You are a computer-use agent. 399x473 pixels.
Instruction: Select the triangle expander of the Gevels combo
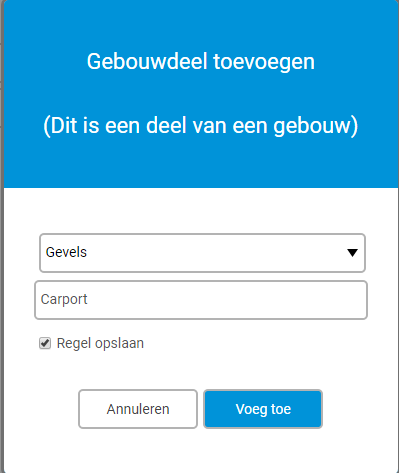352,253
